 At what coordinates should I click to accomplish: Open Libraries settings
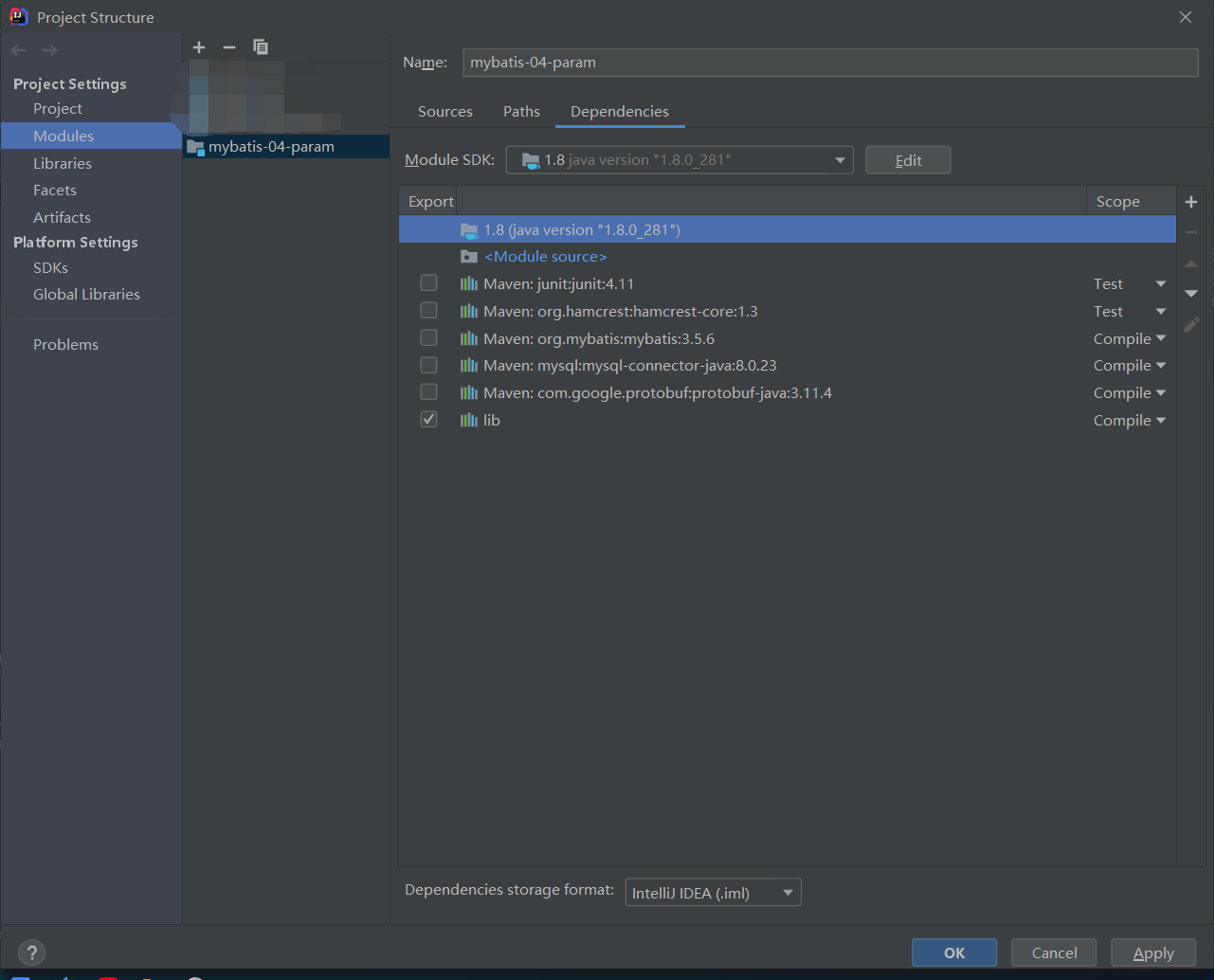[x=63, y=164]
